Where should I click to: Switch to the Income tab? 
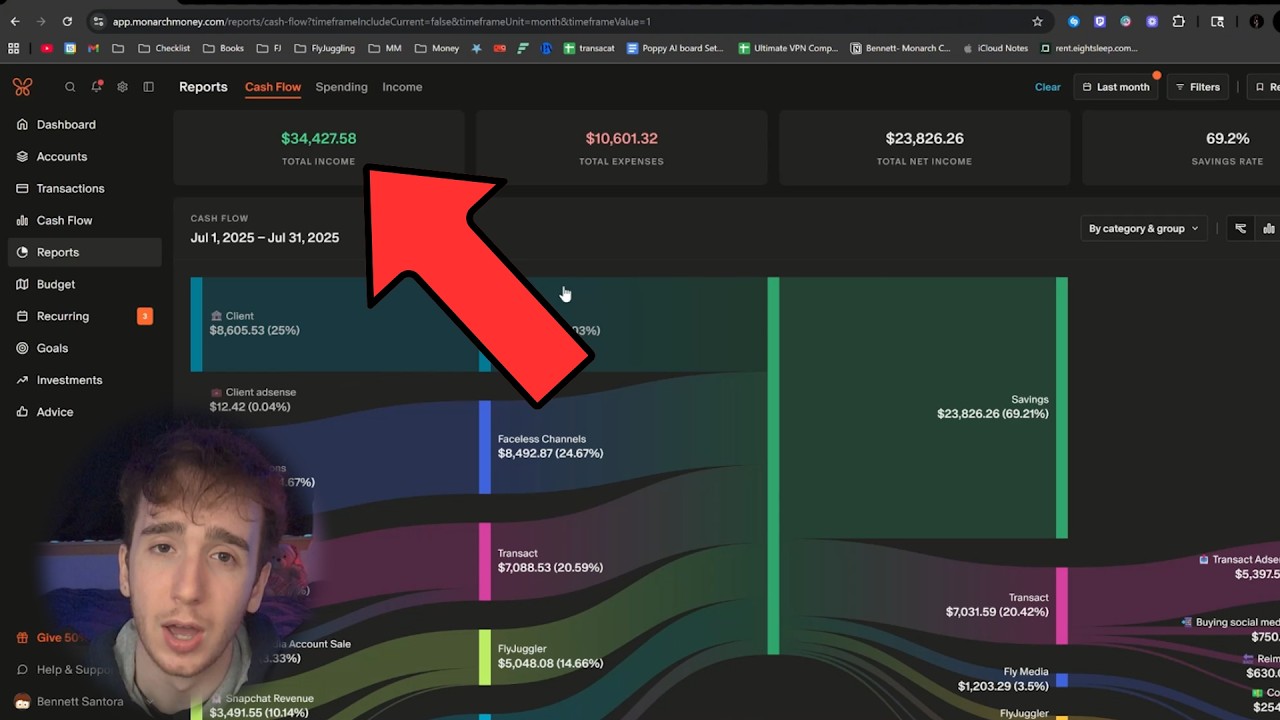click(x=402, y=87)
